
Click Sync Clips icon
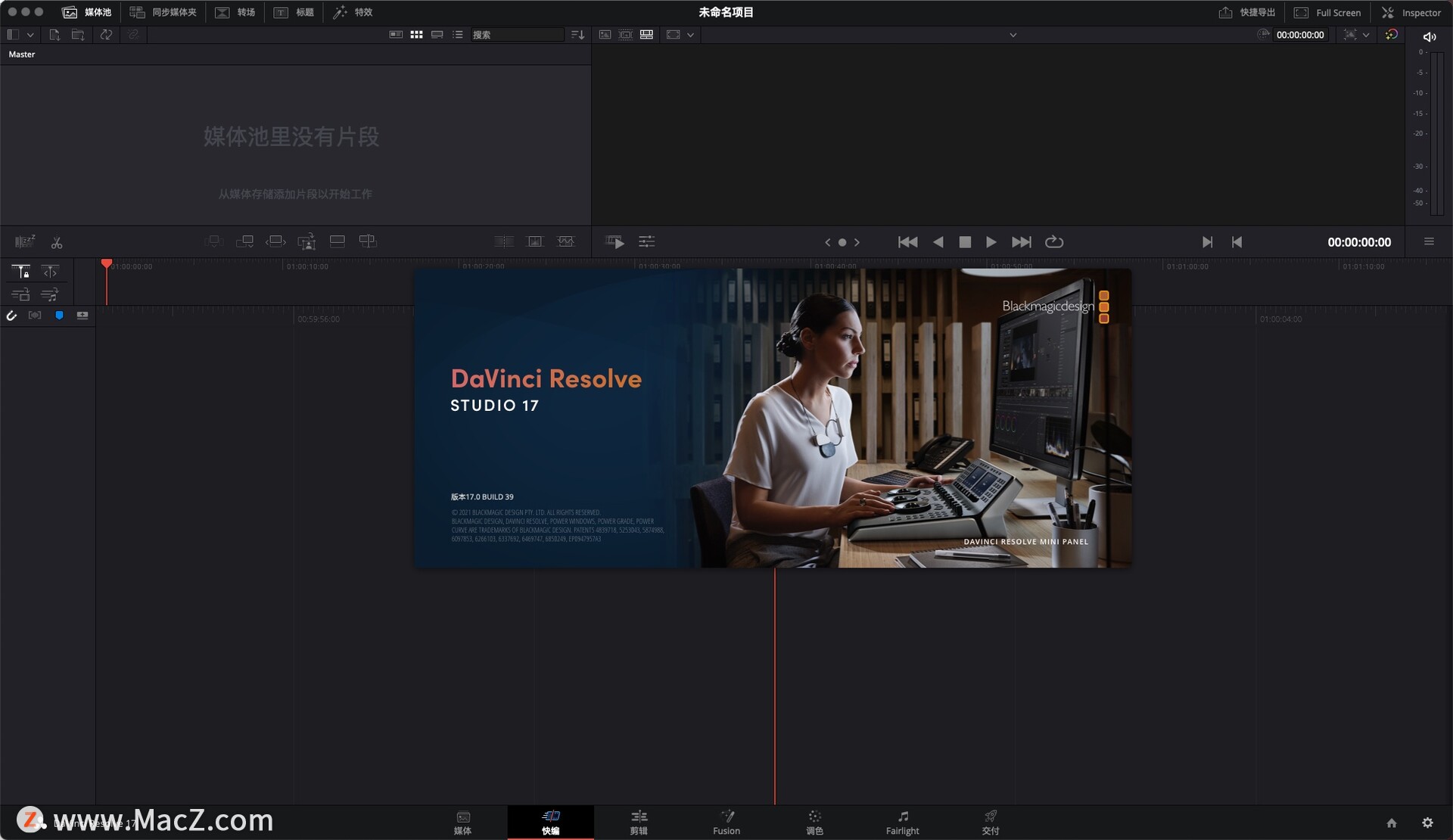(x=107, y=35)
